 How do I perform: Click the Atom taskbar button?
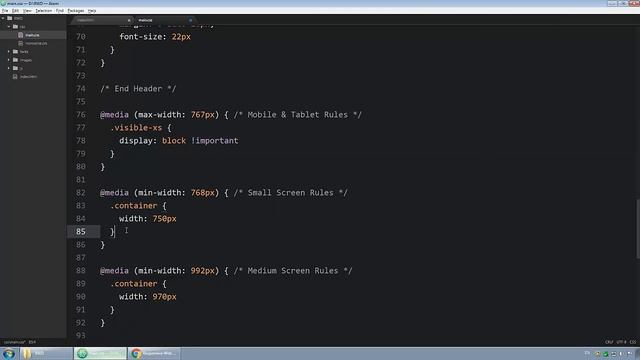point(100,353)
